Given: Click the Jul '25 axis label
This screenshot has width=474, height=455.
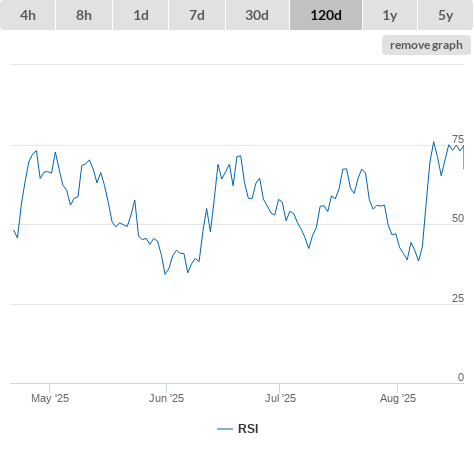Looking at the screenshot, I should pos(280,398).
